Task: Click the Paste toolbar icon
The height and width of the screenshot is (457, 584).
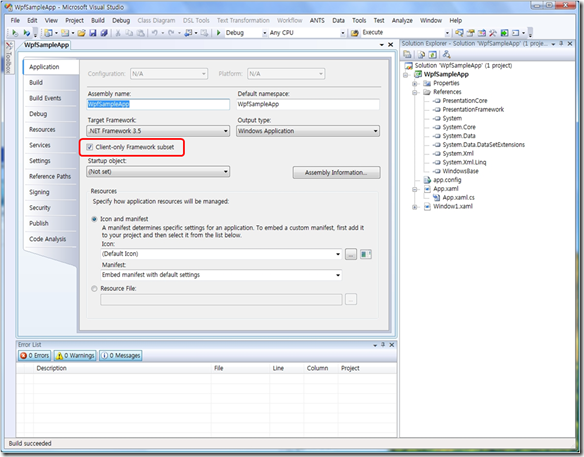Action: click(140, 33)
